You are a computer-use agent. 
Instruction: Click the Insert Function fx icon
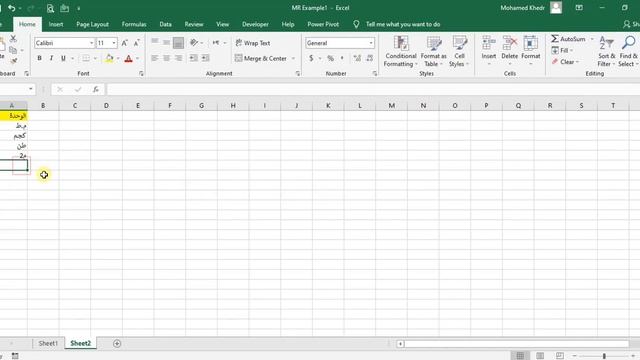coord(96,89)
